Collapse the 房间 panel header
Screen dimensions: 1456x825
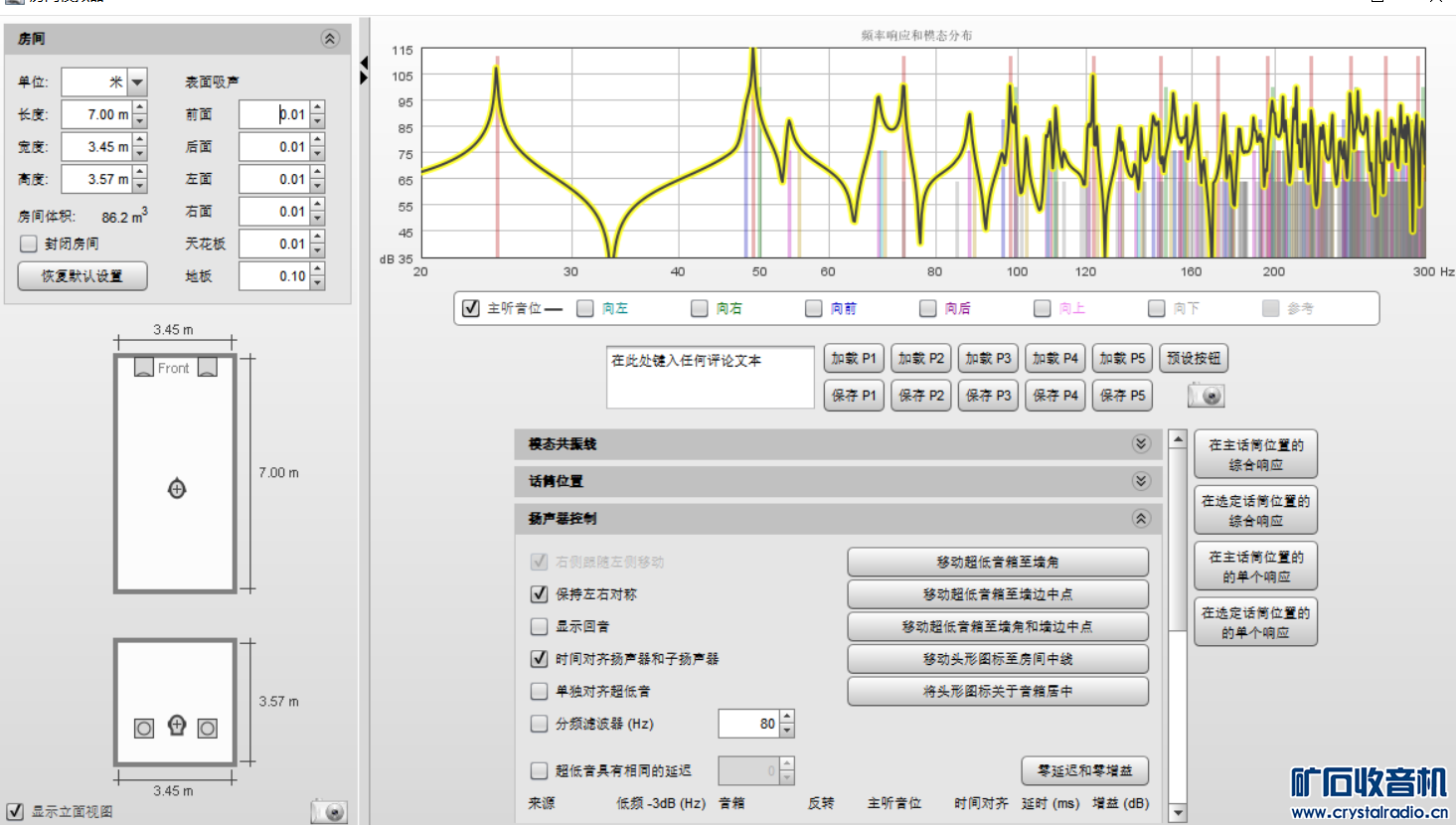pyautogui.click(x=330, y=39)
